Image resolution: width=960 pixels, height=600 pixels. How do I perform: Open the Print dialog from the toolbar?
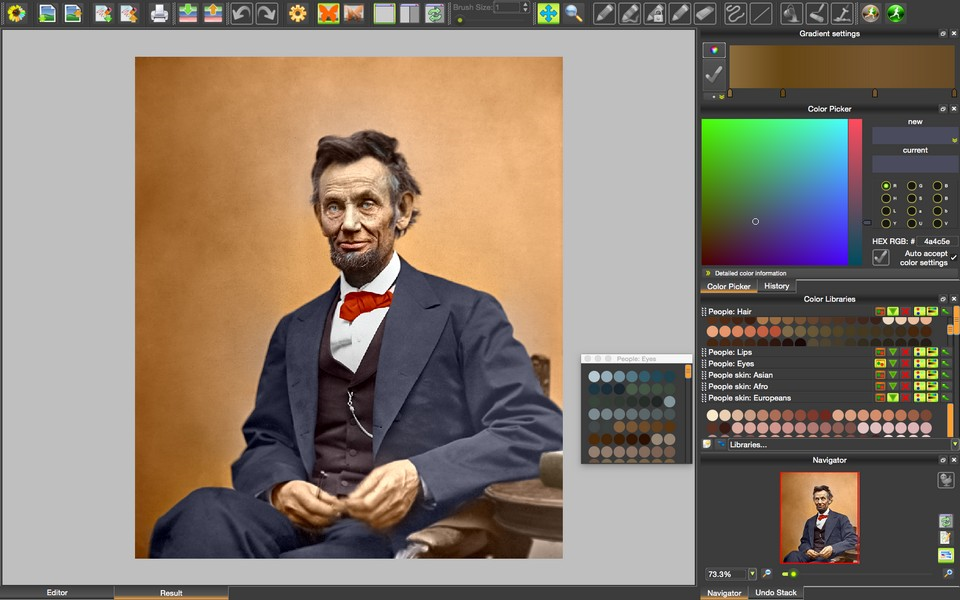click(159, 14)
